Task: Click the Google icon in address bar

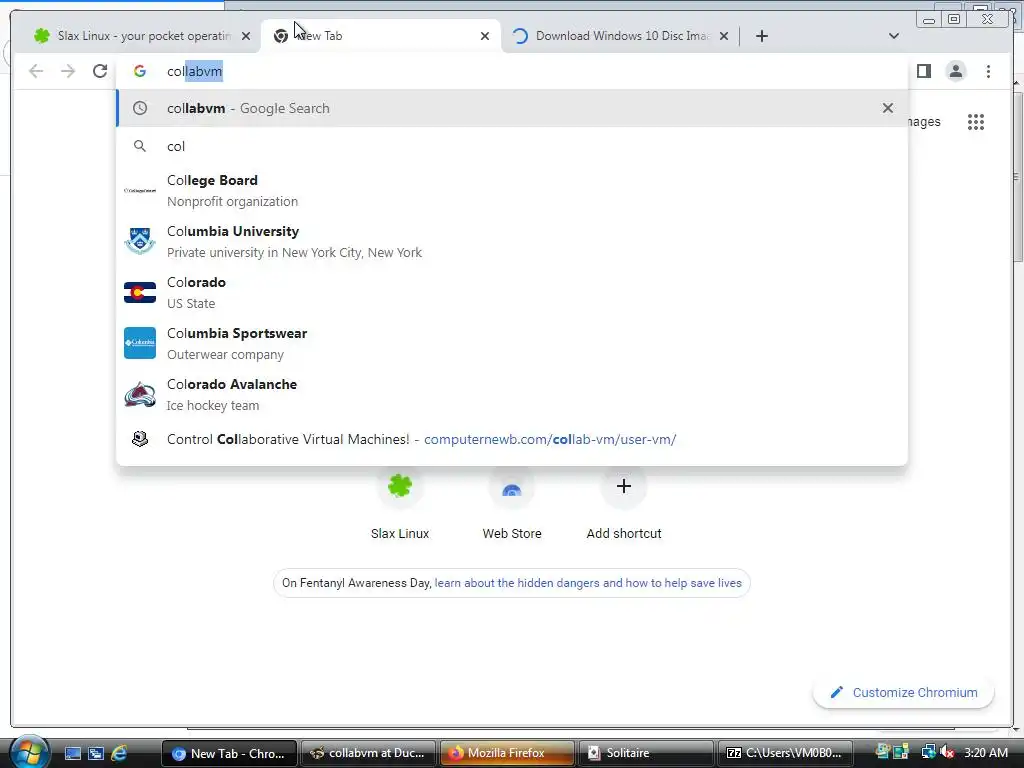Action: pyautogui.click(x=140, y=71)
